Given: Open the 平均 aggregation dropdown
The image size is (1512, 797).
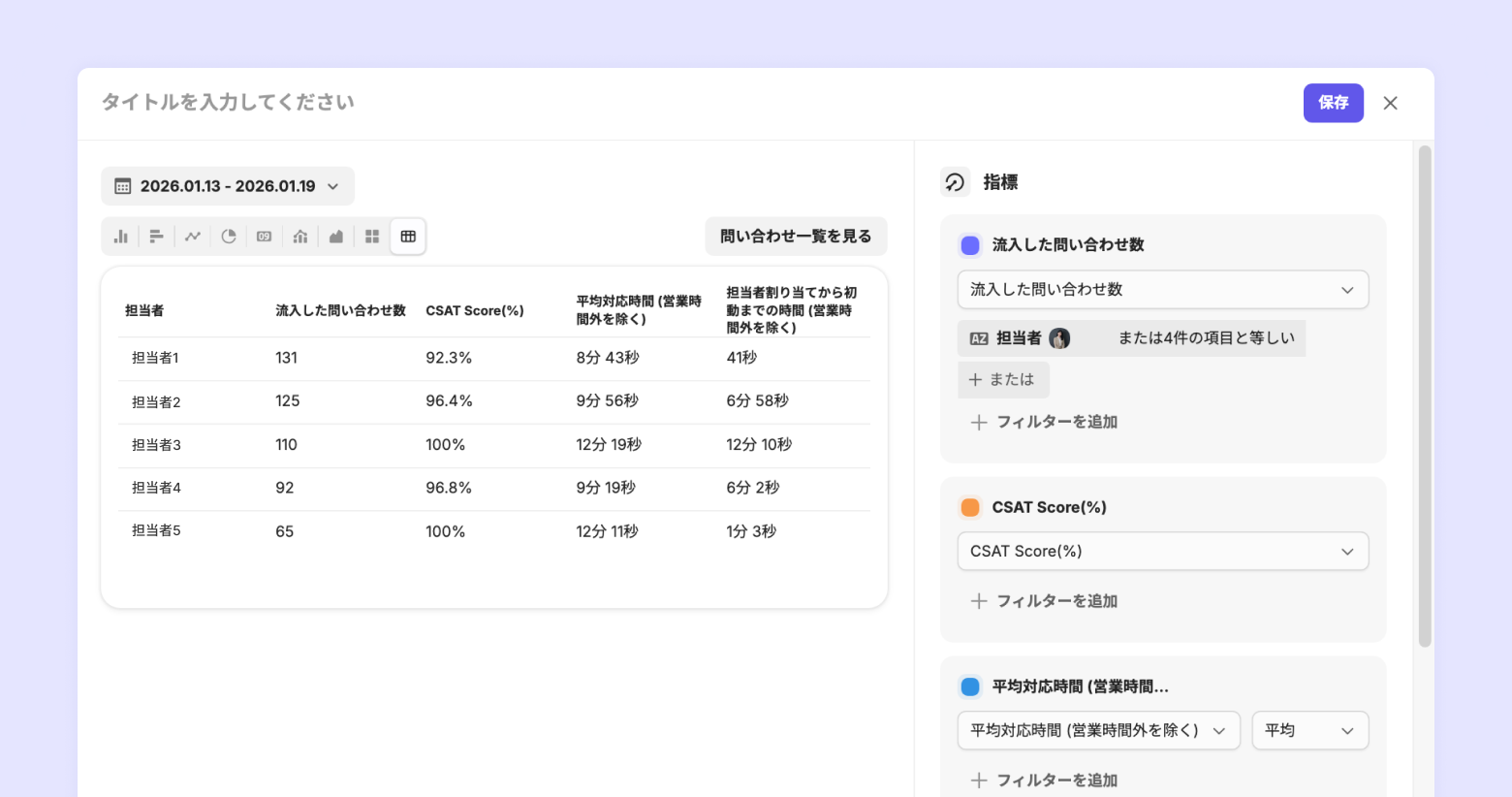Looking at the screenshot, I should tap(1309, 731).
